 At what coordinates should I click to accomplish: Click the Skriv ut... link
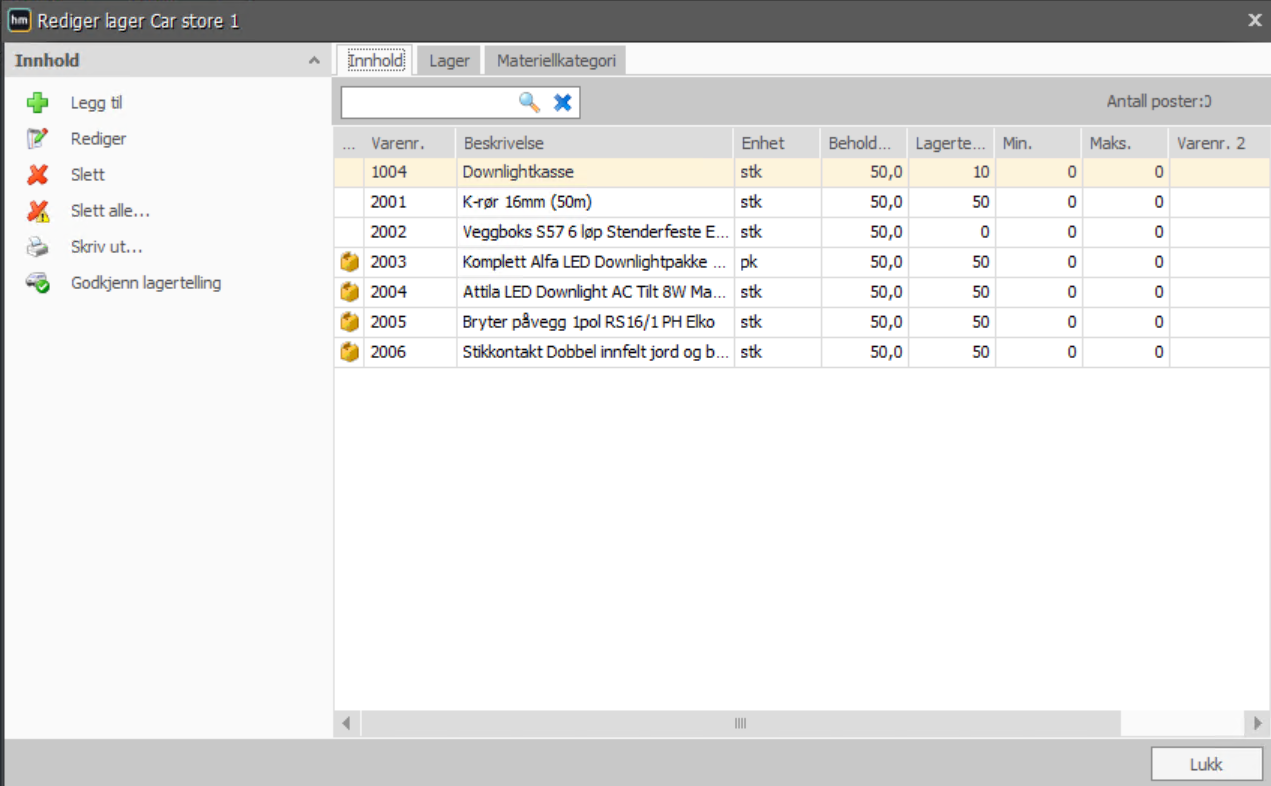click(106, 247)
